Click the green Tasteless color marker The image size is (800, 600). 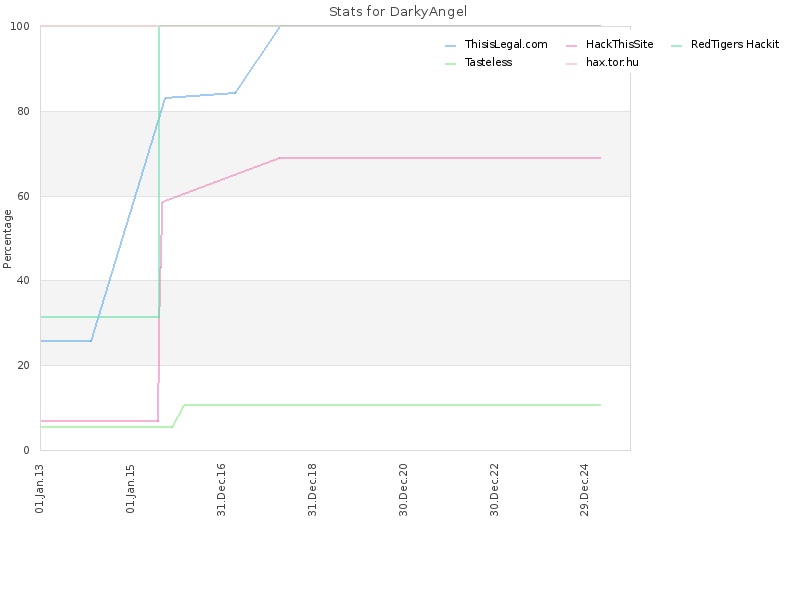[450, 64]
